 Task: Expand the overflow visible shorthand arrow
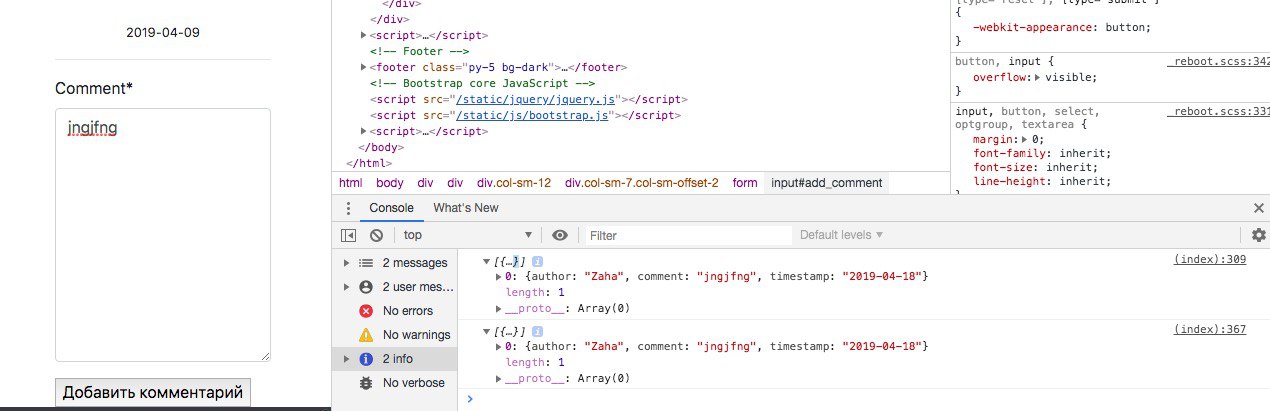click(1037, 77)
